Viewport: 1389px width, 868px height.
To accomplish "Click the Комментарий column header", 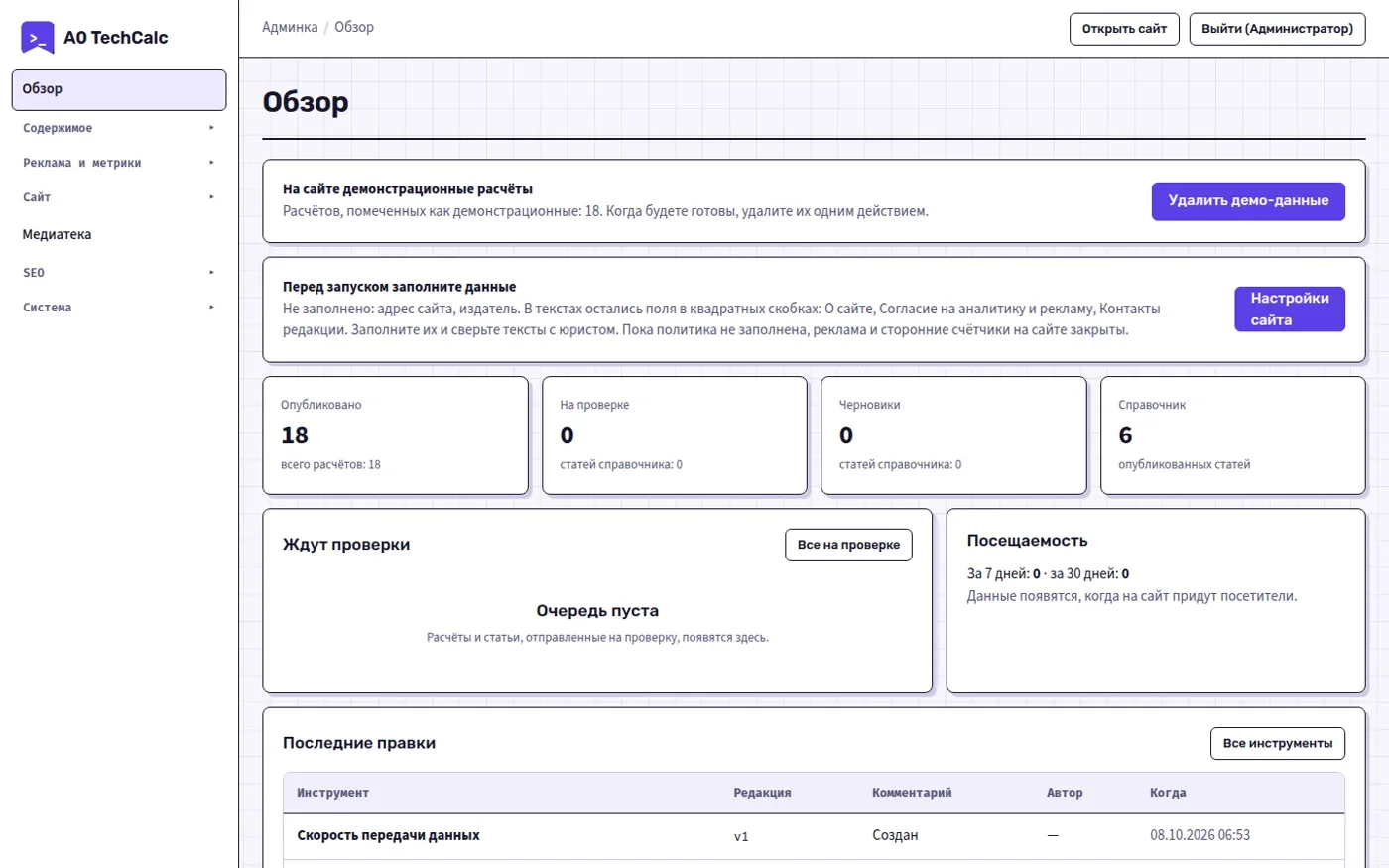I will pos(912,793).
